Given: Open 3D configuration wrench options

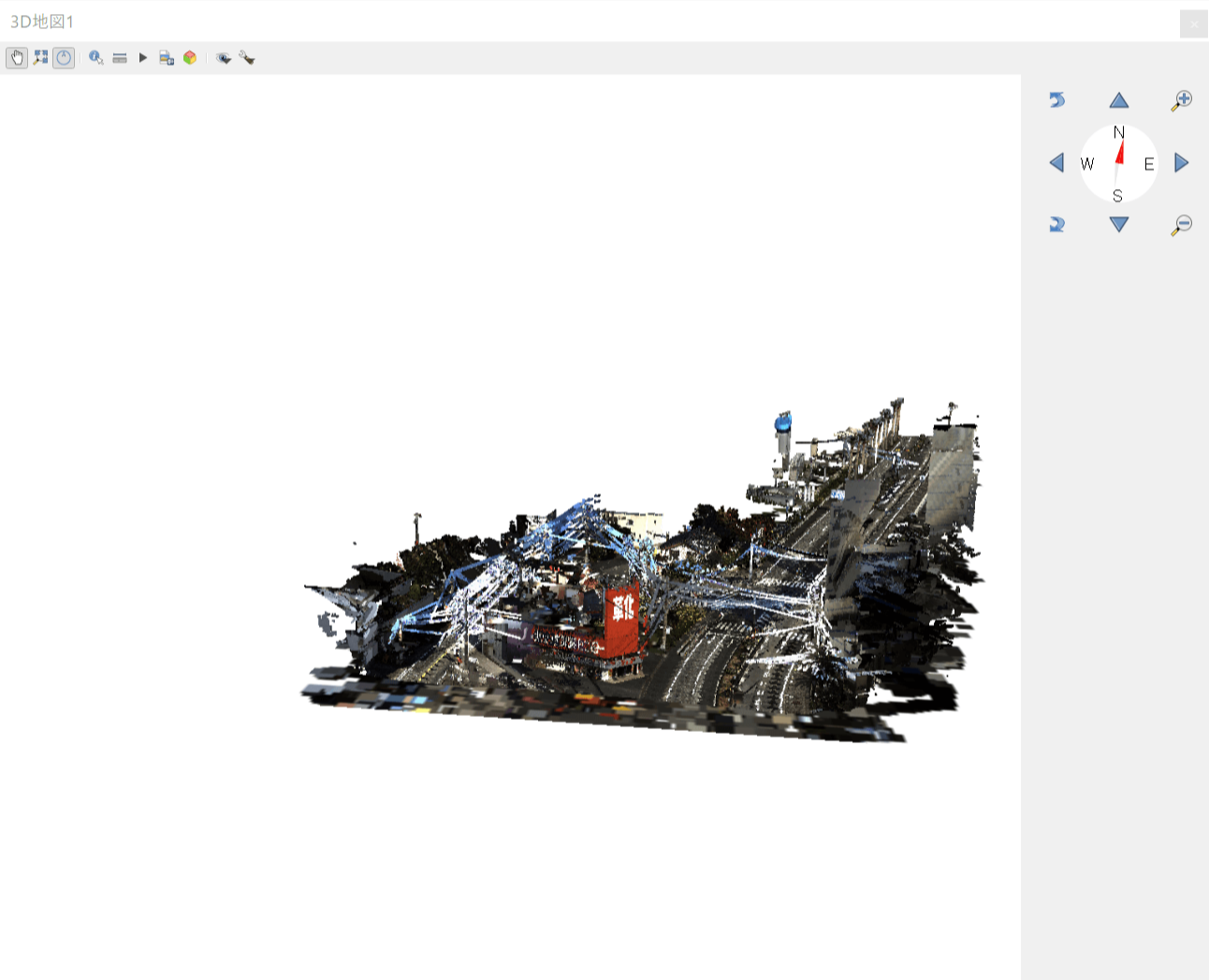Looking at the screenshot, I should tap(247, 58).
